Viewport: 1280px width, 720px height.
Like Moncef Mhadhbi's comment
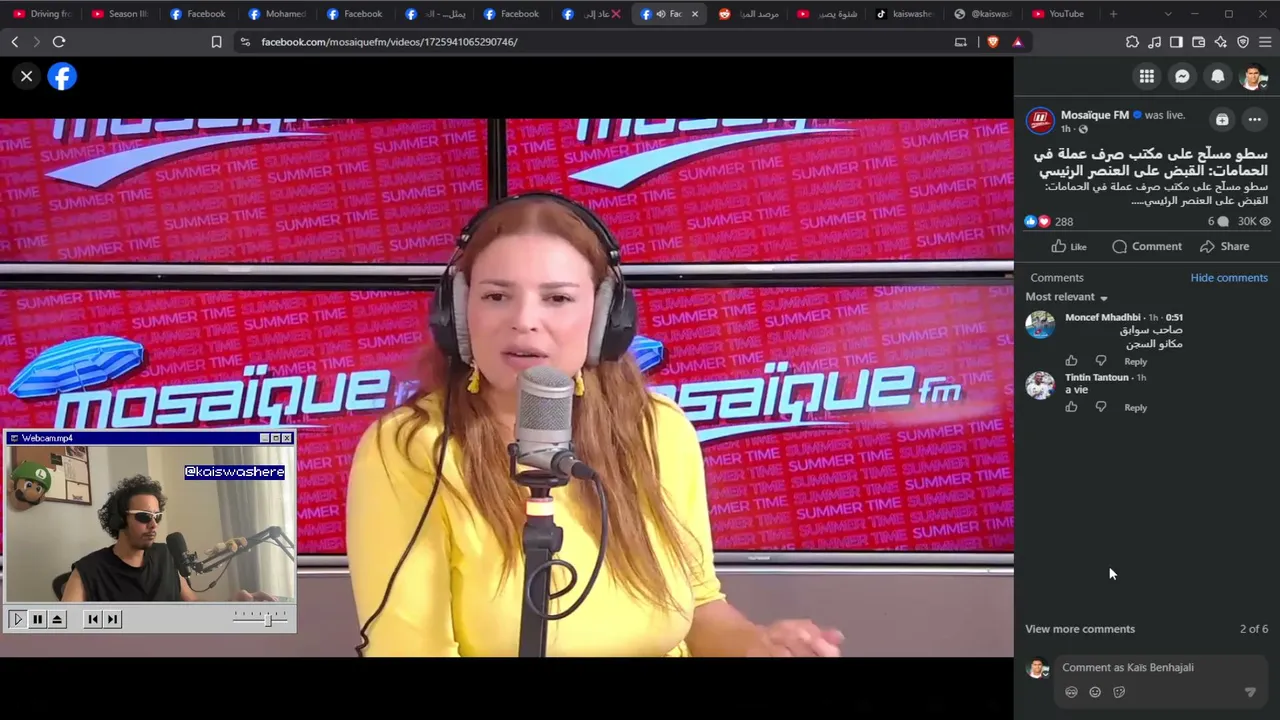click(1071, 361)
